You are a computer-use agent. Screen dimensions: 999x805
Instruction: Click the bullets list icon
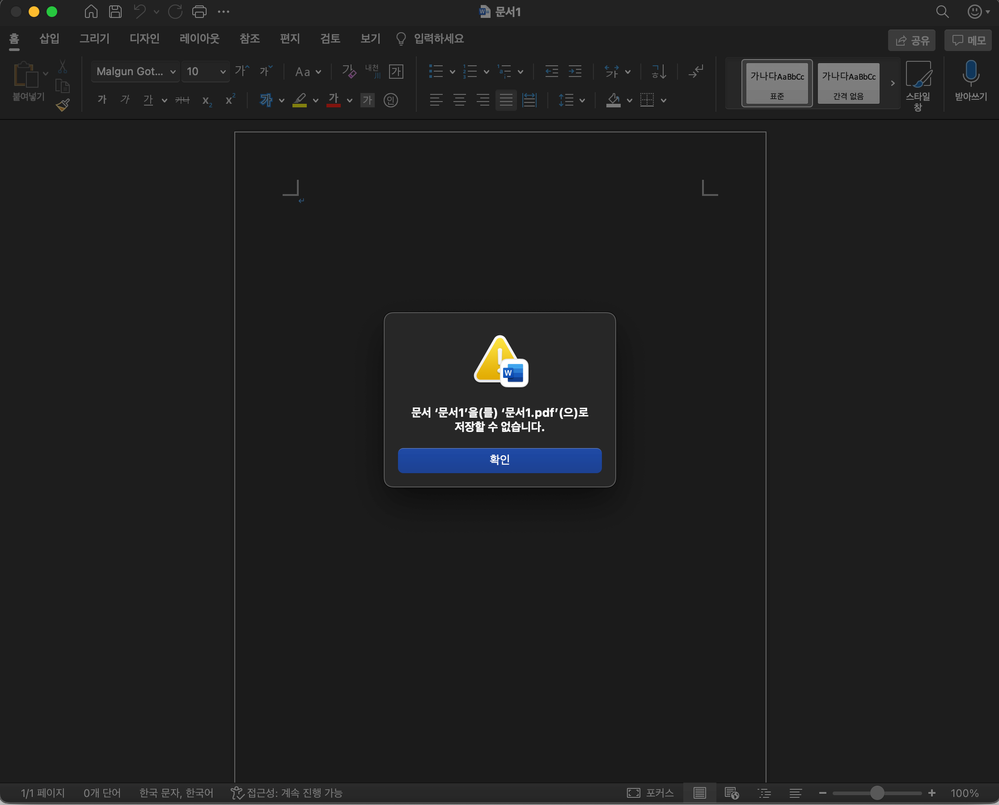click(436, 71)
